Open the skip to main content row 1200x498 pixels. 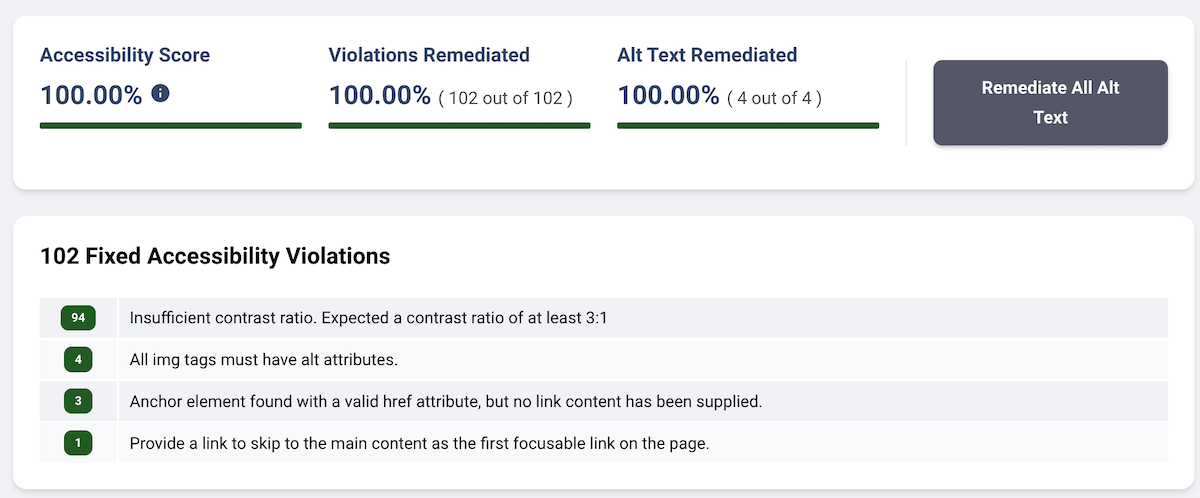pos(604,443)
